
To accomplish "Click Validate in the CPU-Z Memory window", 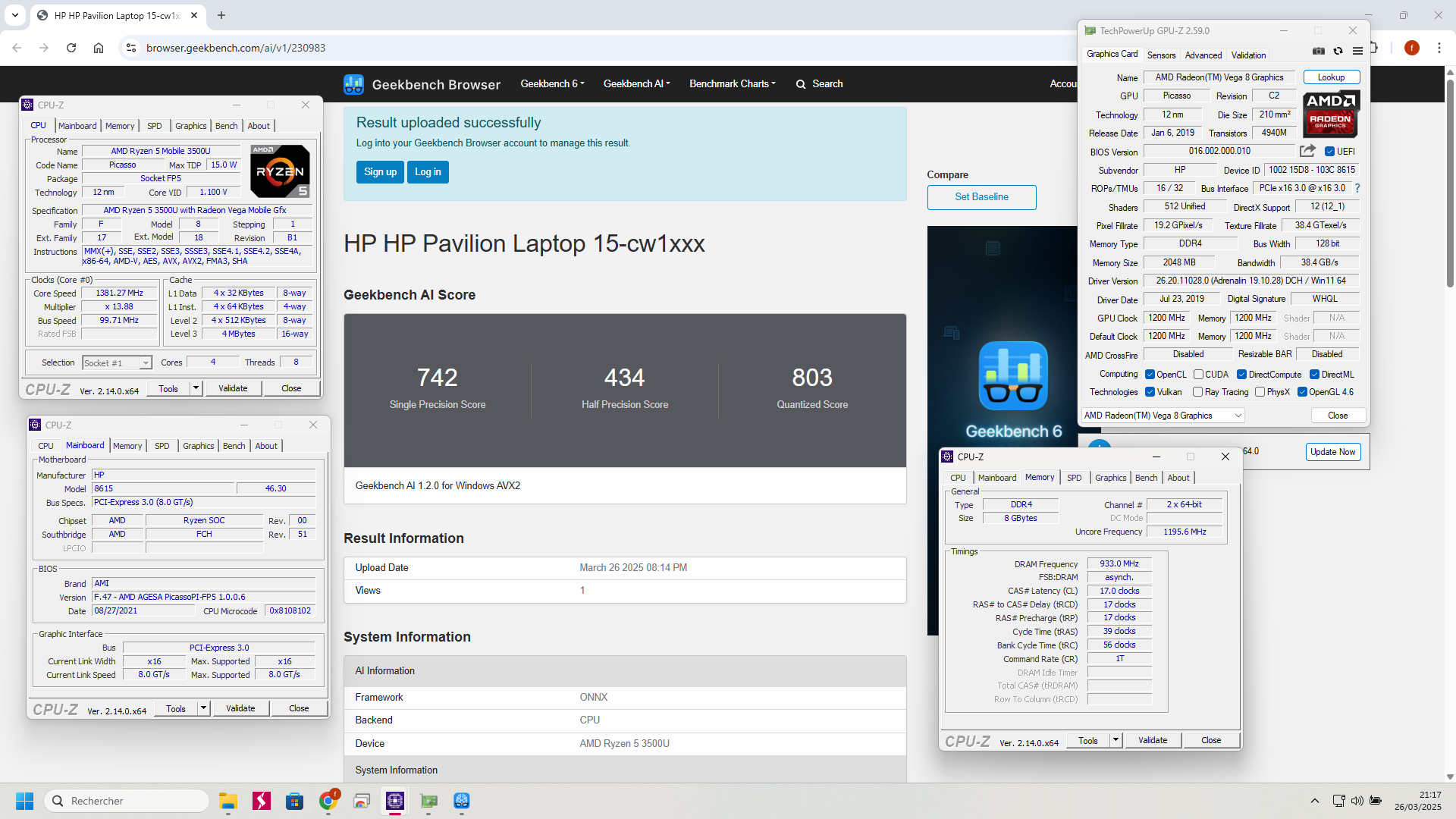I will click(x=1153, y=740).
